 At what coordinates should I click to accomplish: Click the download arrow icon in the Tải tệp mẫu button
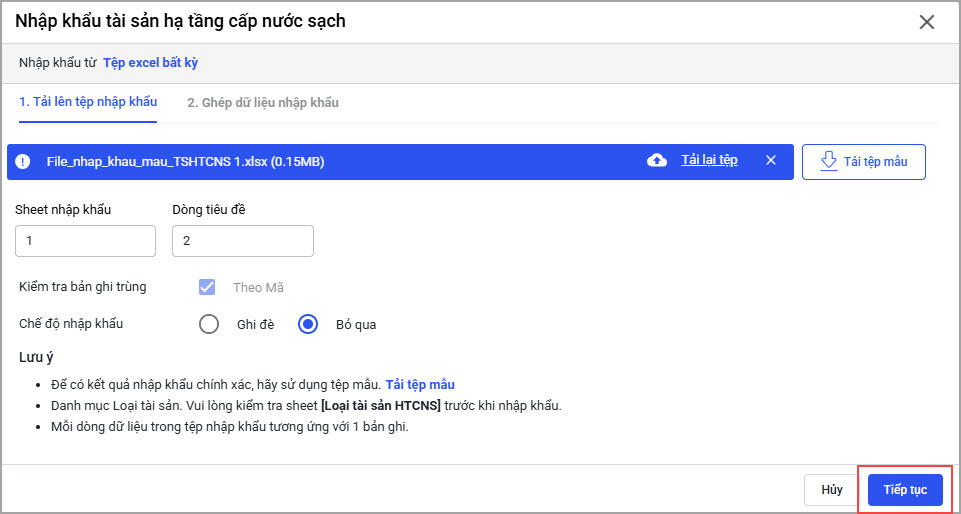coord(828,161)
